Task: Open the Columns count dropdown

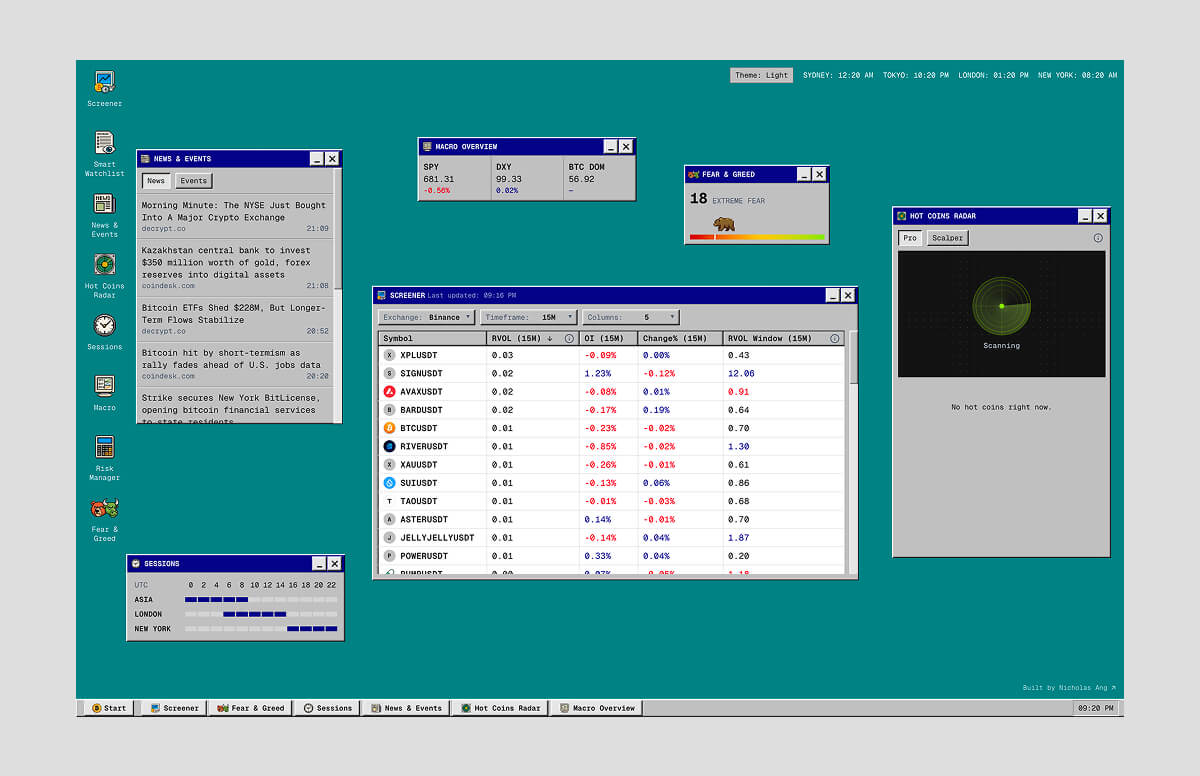Action: pyautogui.click(x=631, y=318)
